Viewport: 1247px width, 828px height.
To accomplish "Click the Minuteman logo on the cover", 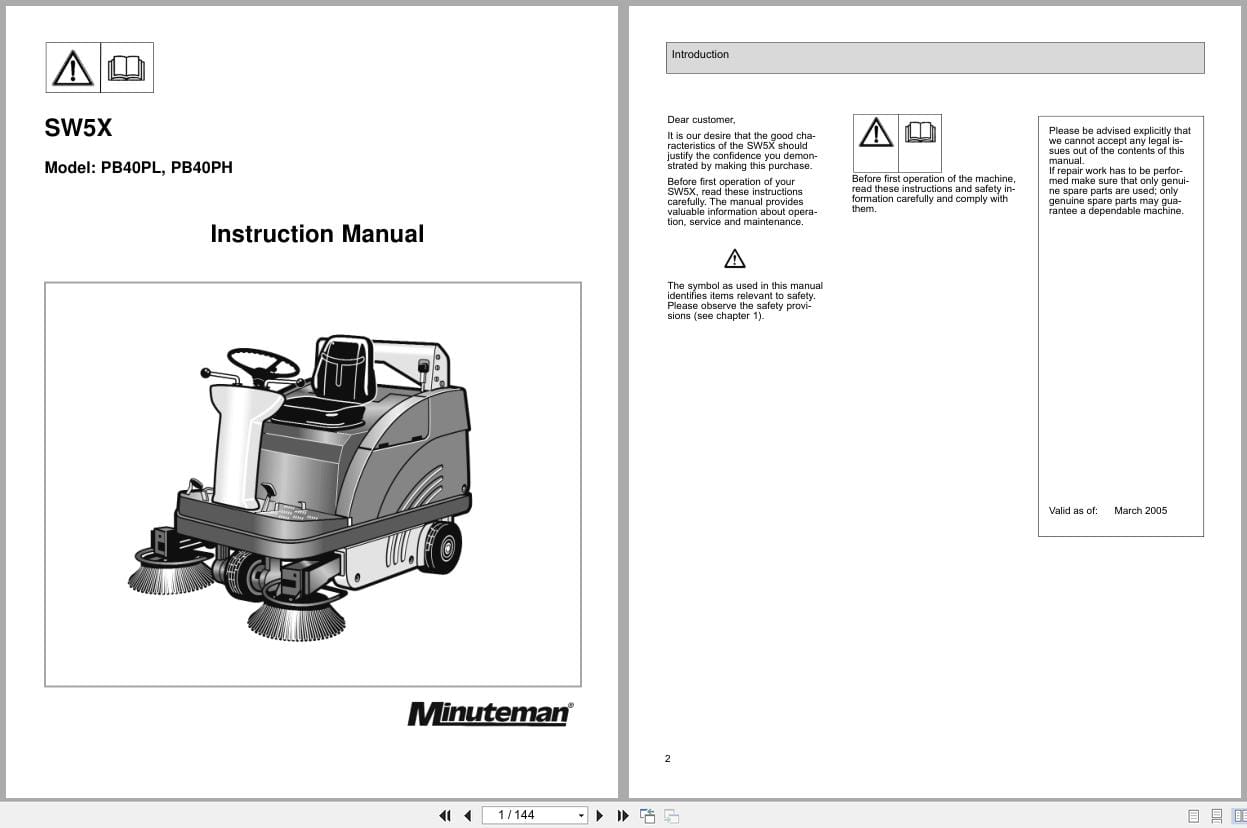I will [x=489, y=713].
